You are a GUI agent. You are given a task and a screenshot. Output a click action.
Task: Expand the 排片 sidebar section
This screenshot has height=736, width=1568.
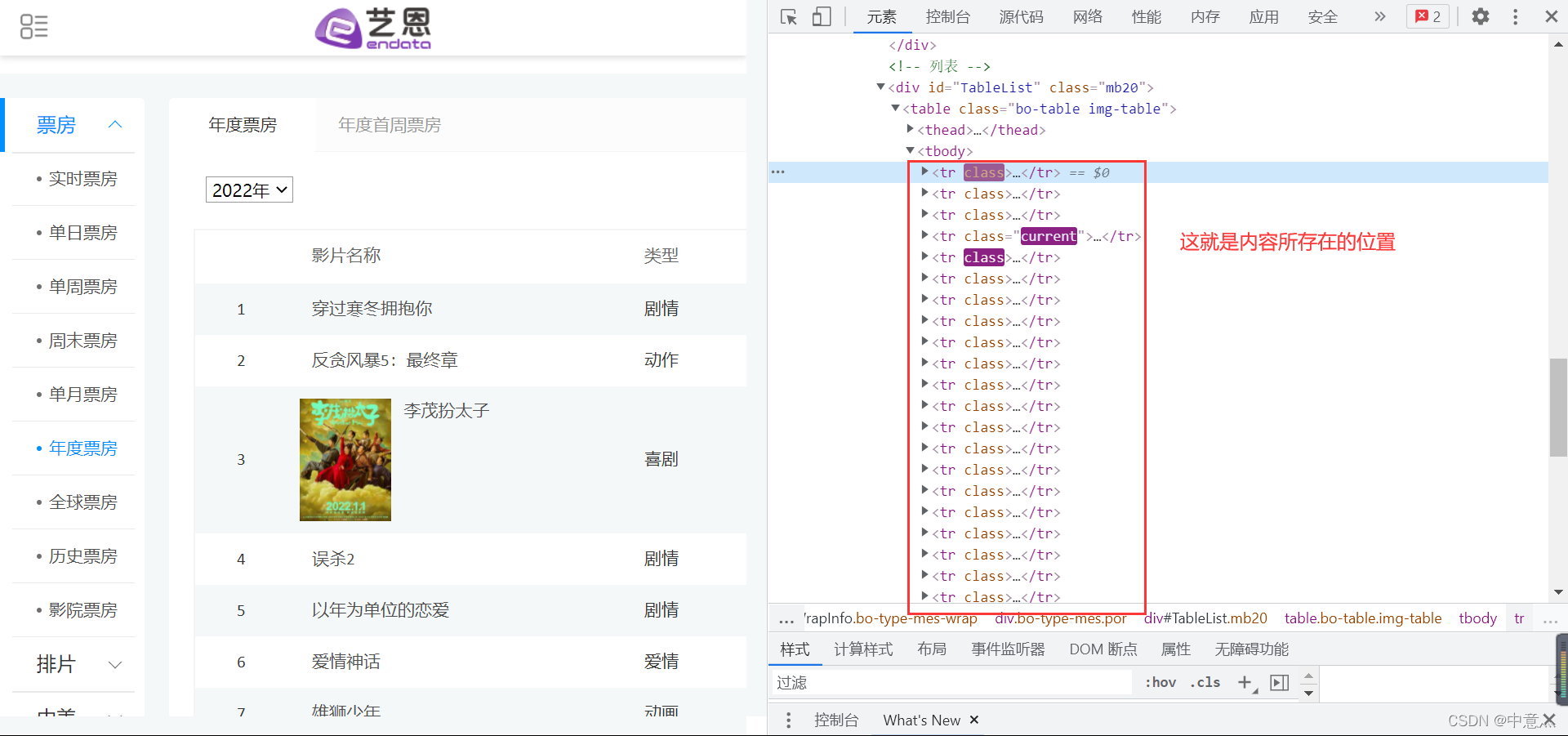tap(115, 664)
